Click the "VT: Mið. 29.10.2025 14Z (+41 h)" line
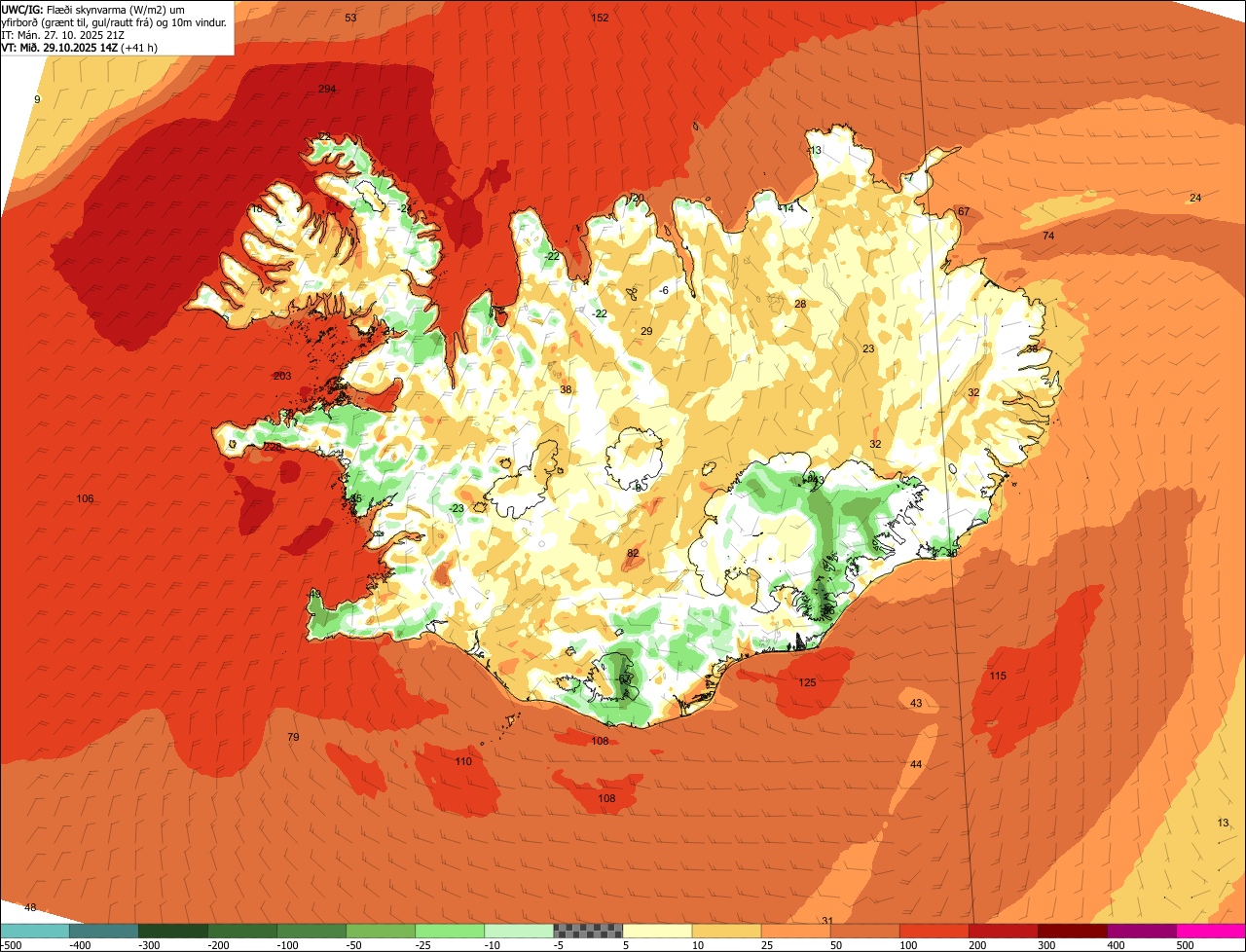The width and height of the screenshot is (1246, 952). pyautogui.click(x=80, y=47)
